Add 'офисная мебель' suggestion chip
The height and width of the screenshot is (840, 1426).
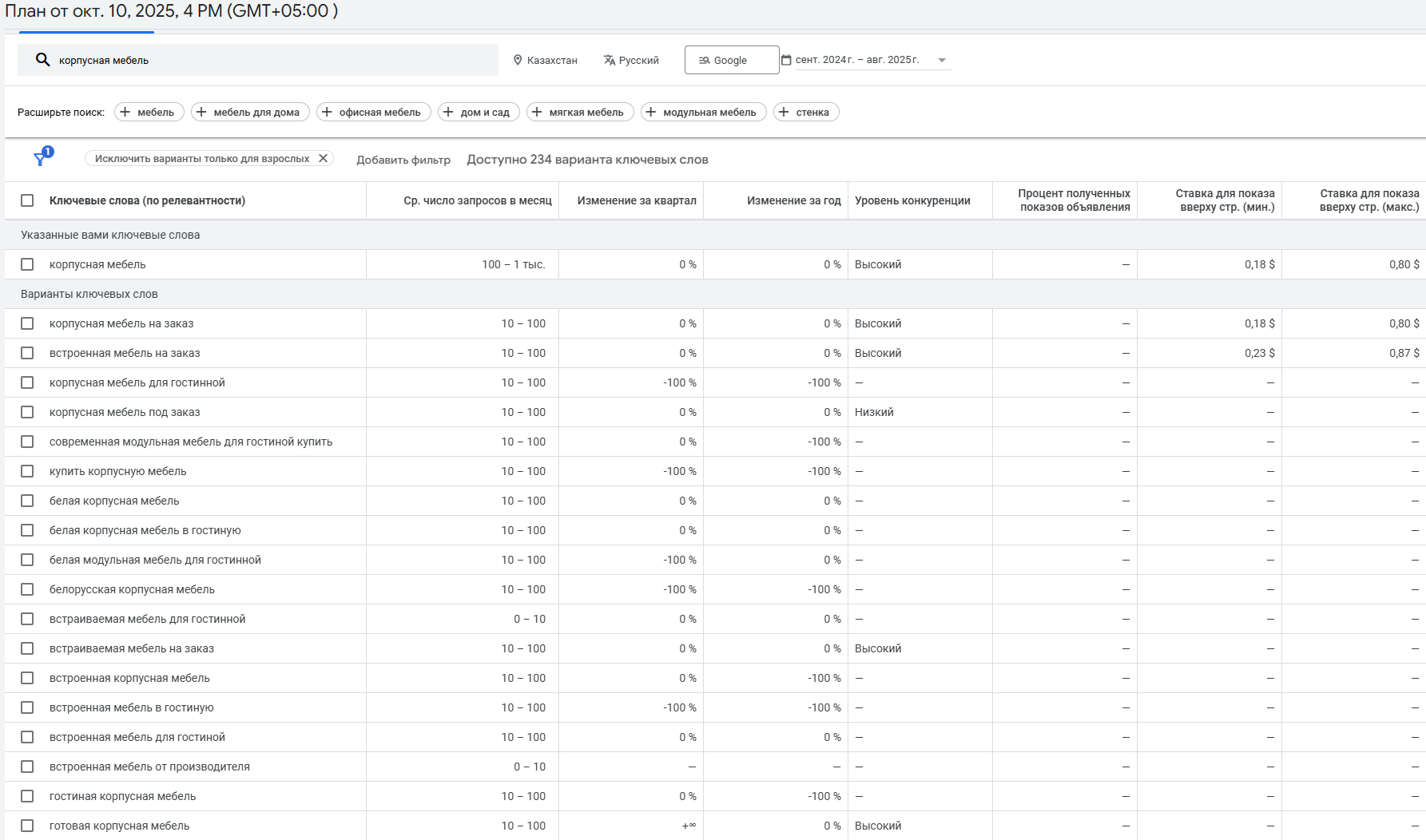(373, 112)
